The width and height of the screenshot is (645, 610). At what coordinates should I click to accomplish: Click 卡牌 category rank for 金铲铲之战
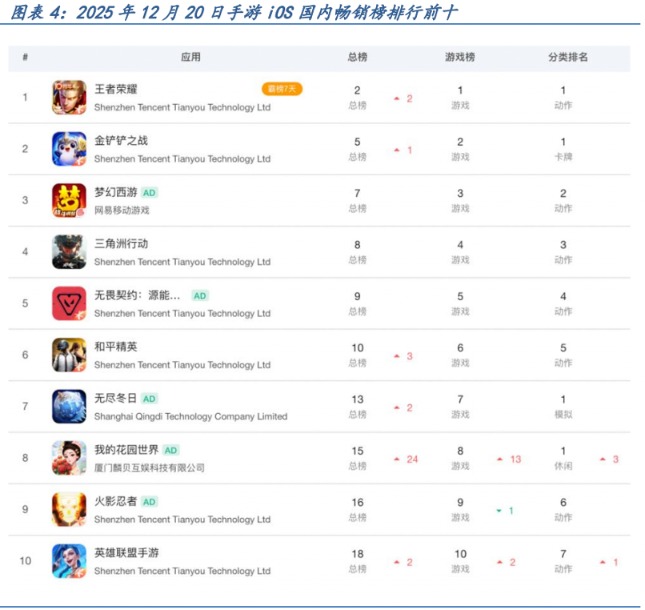pos(563,157)
